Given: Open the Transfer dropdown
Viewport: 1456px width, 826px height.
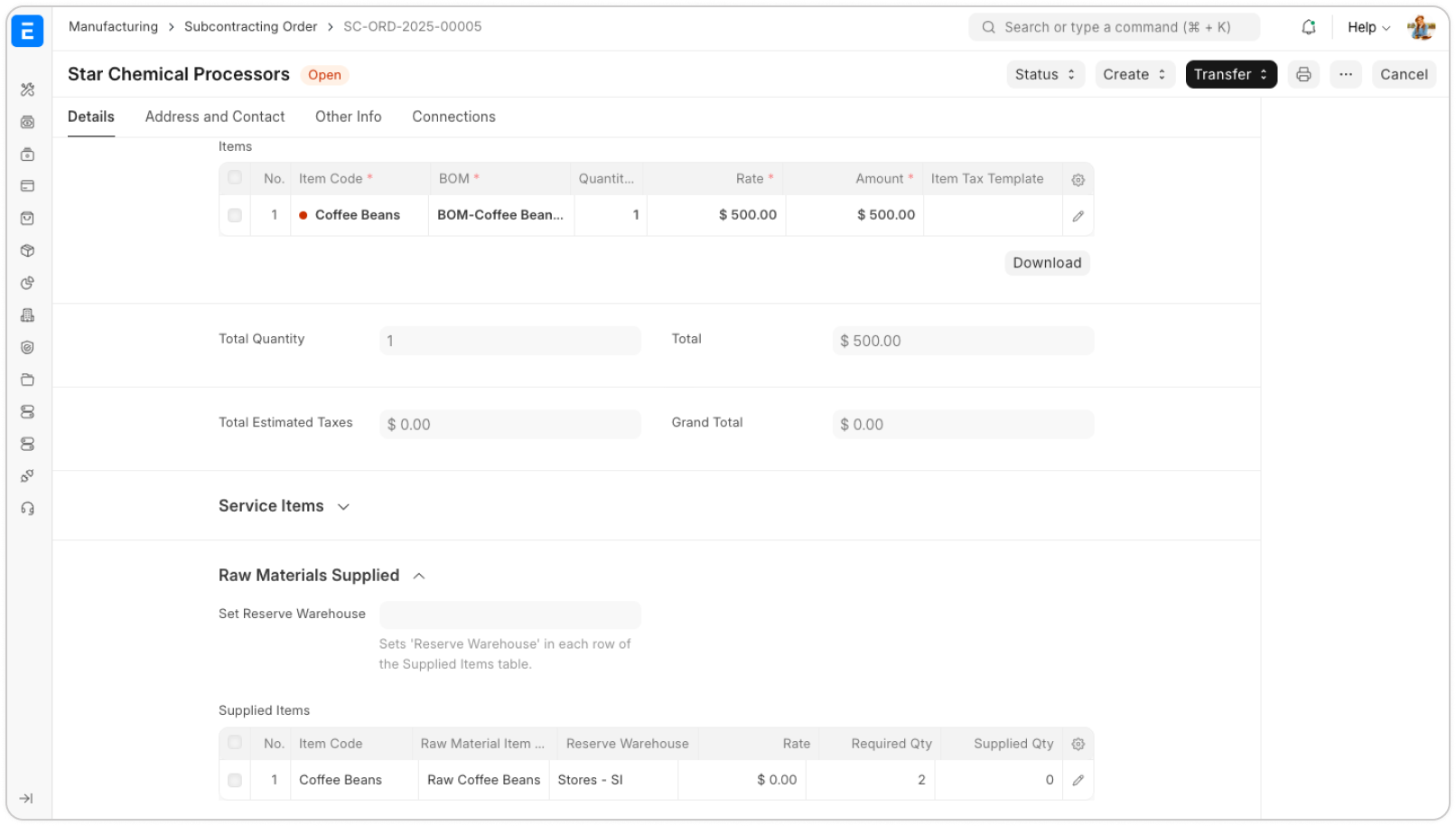Looking at the screenshot, I should [x=1231, y=74].
